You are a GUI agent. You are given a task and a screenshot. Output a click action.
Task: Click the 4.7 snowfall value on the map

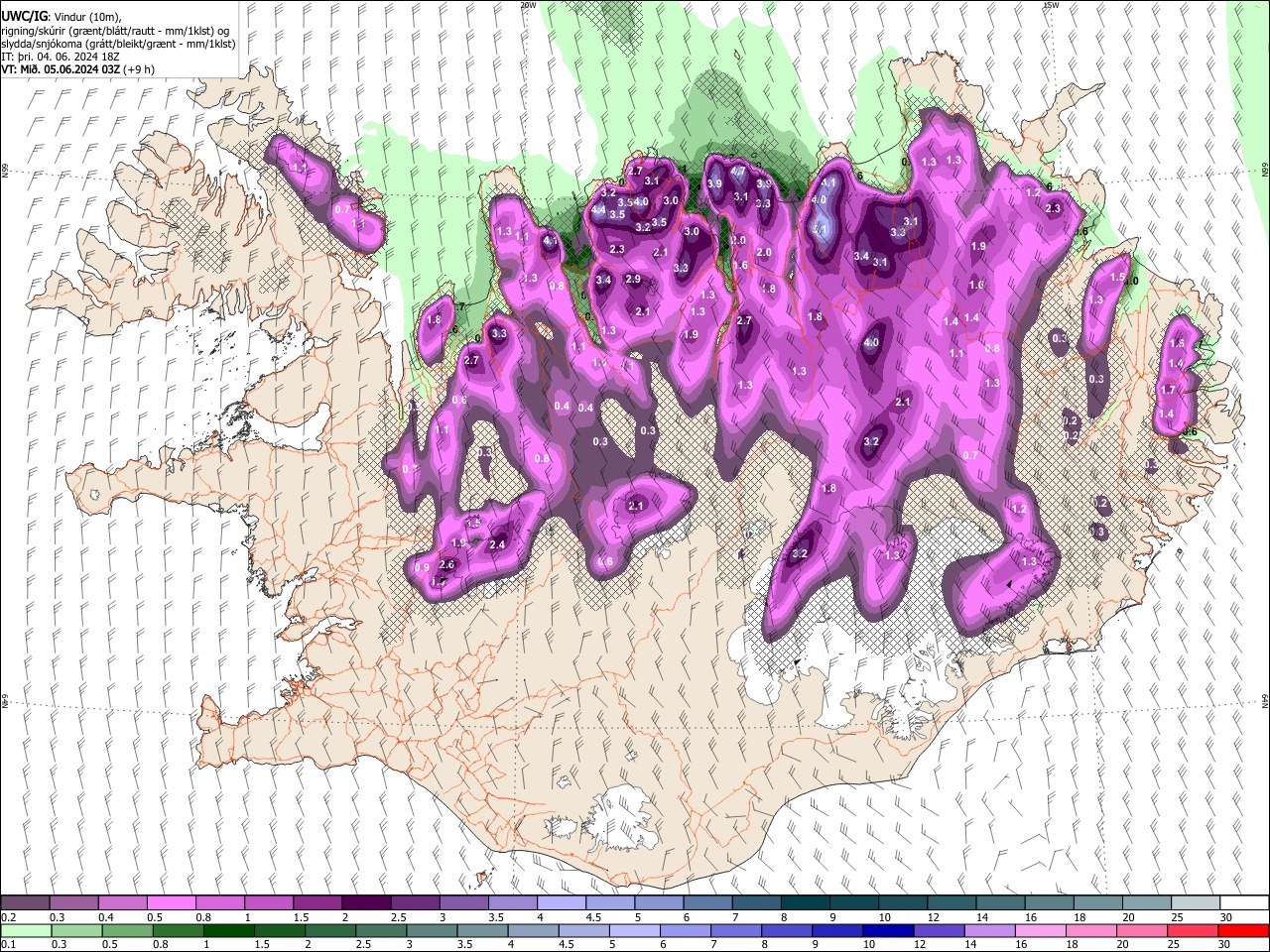[738, 172]
